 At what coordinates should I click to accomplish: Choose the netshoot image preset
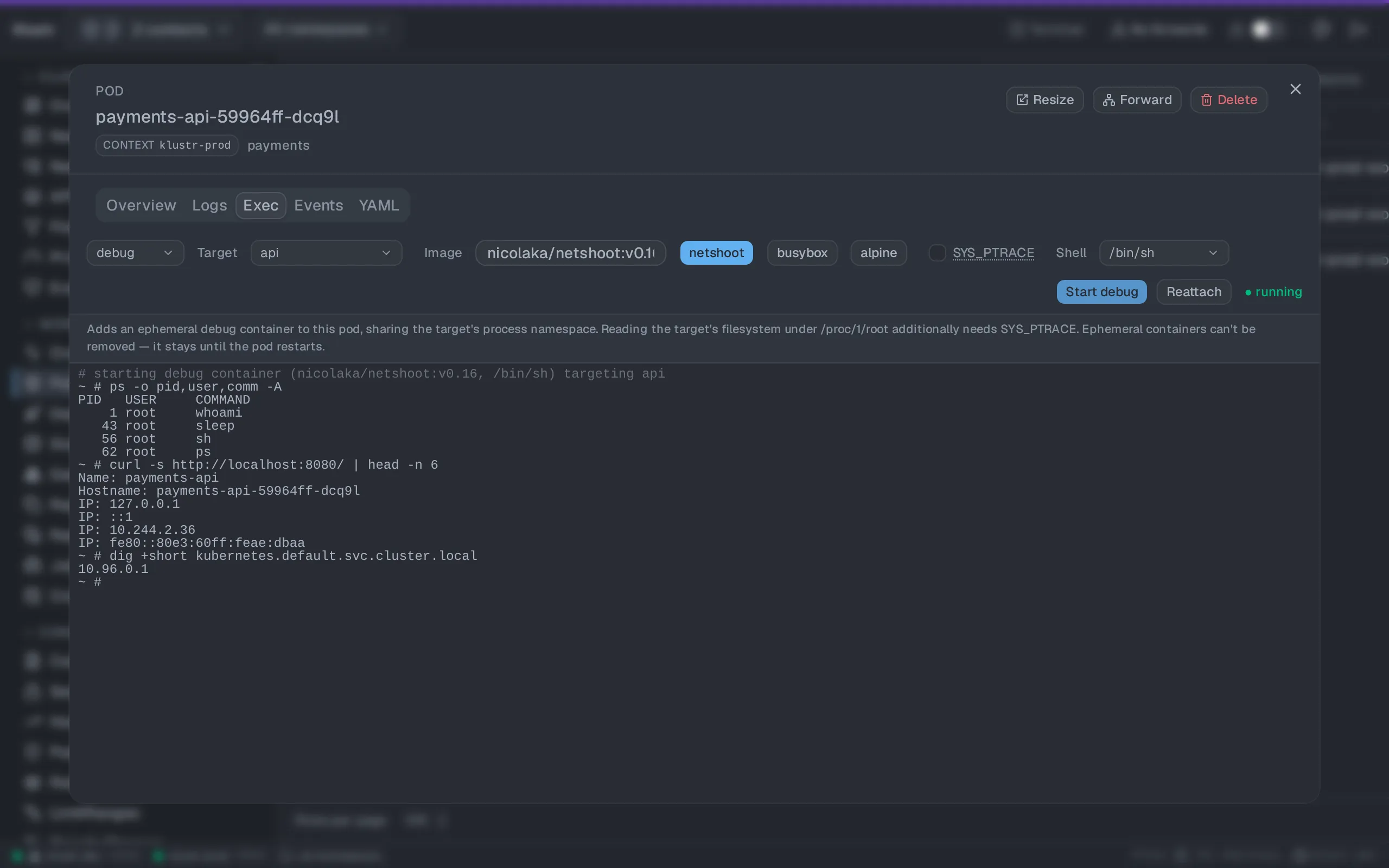716,253
